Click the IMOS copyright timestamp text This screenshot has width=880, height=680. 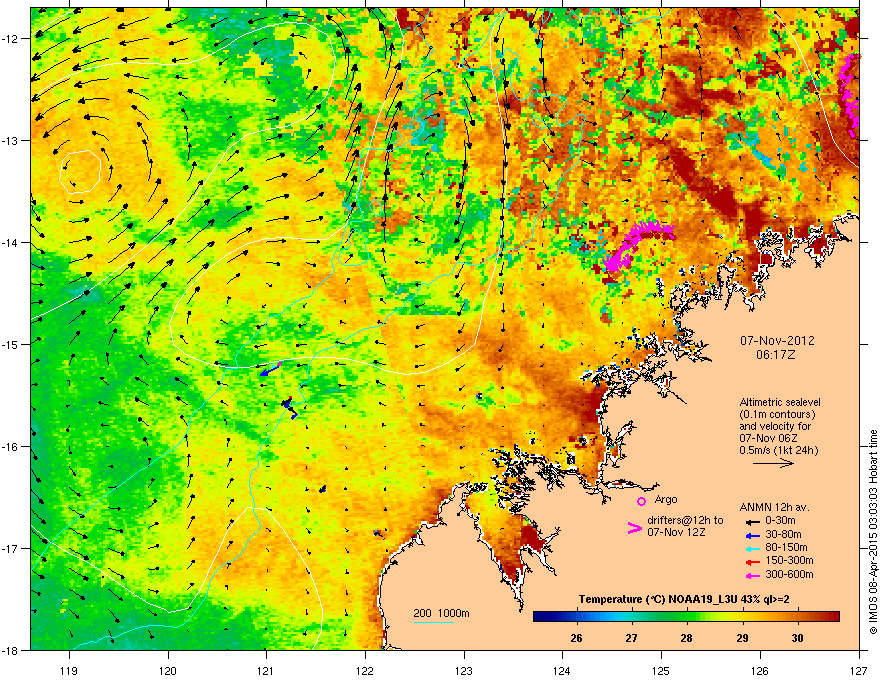873,532
